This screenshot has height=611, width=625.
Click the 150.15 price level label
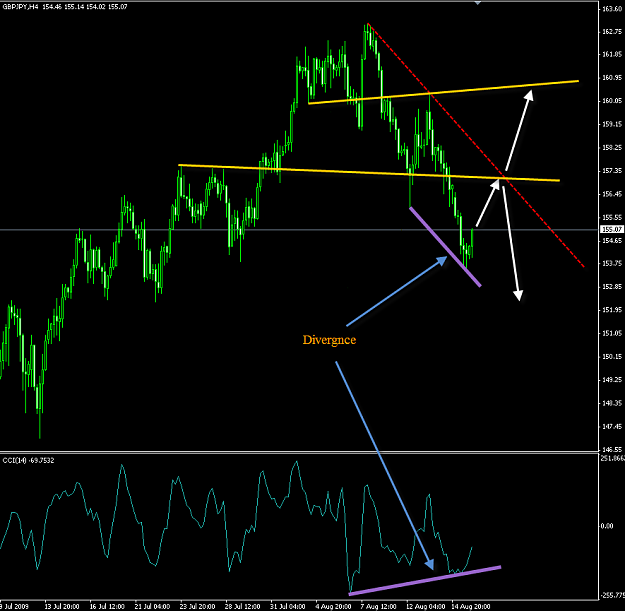tap(612, 357)
